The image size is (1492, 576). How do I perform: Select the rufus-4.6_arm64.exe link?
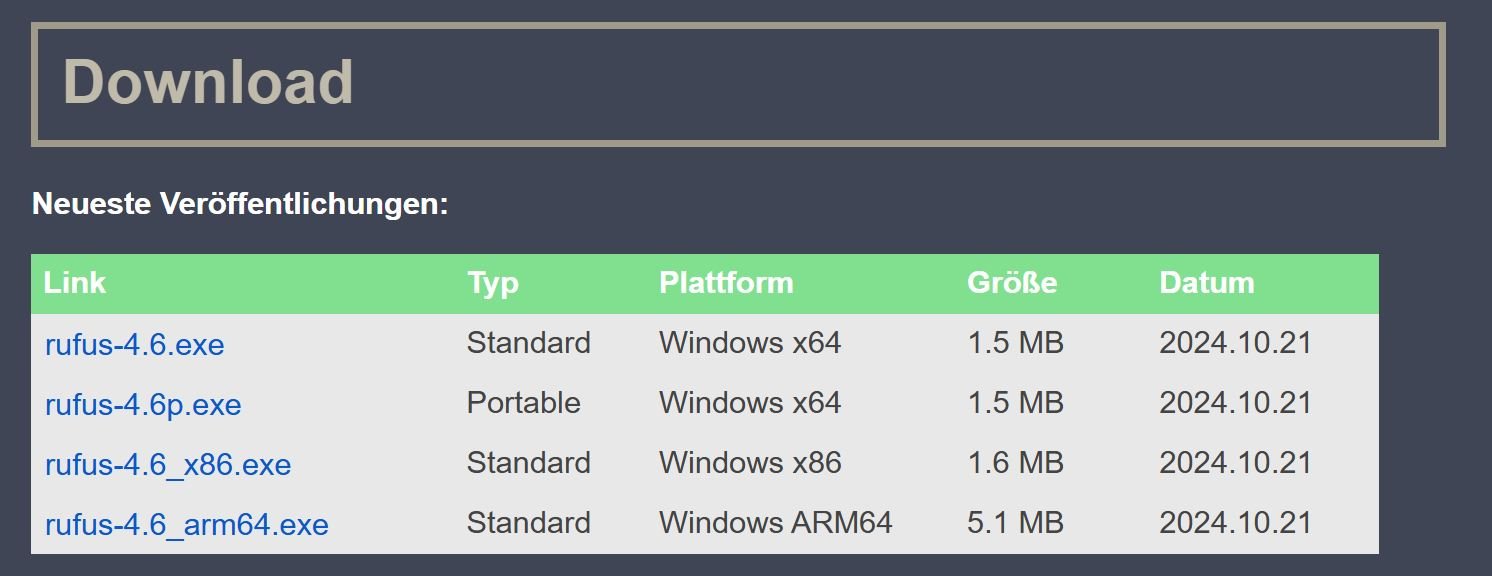[x=187, y=525]
